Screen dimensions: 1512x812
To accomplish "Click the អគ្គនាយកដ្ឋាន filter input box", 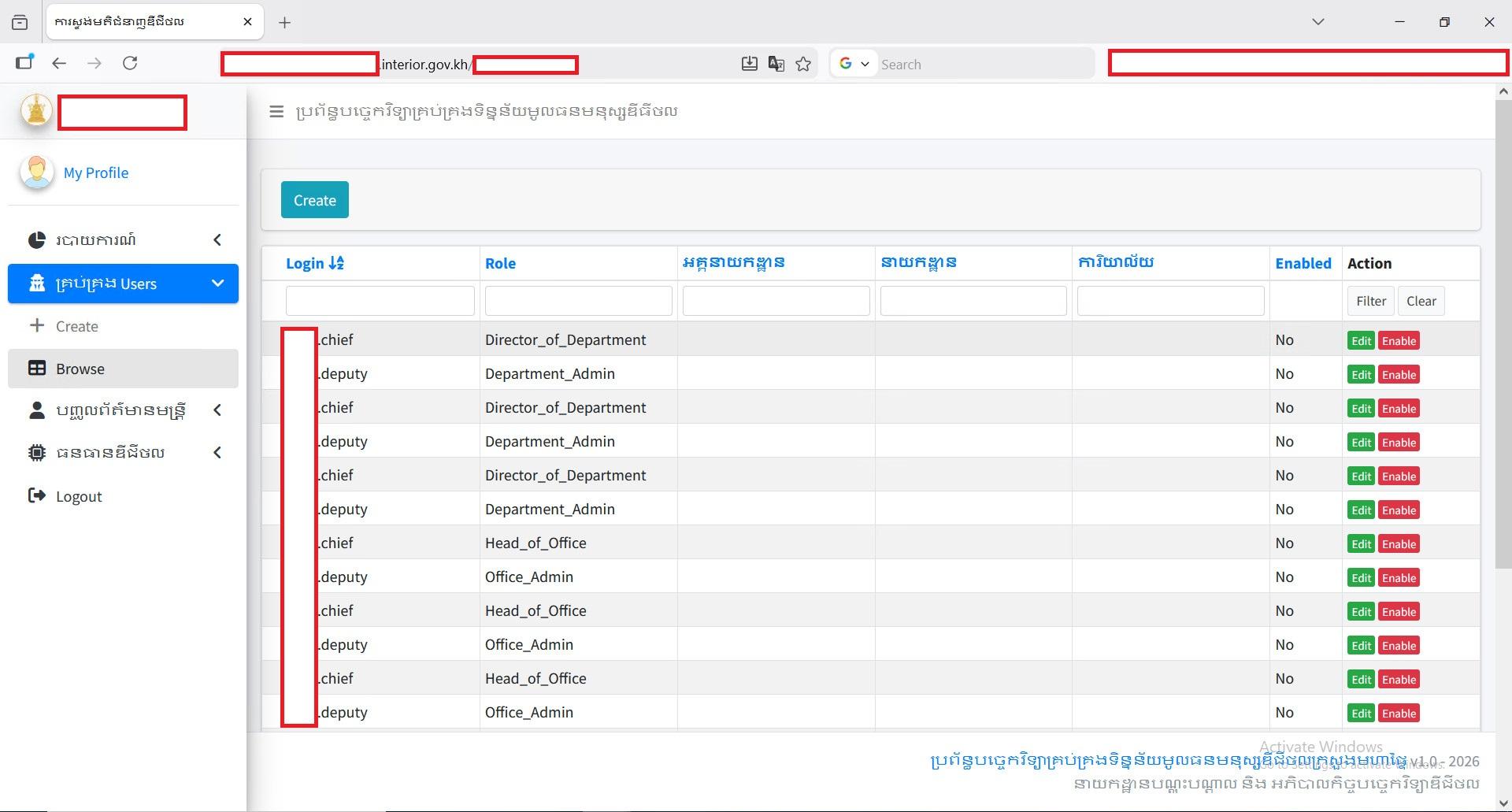I will pos(776,301).
